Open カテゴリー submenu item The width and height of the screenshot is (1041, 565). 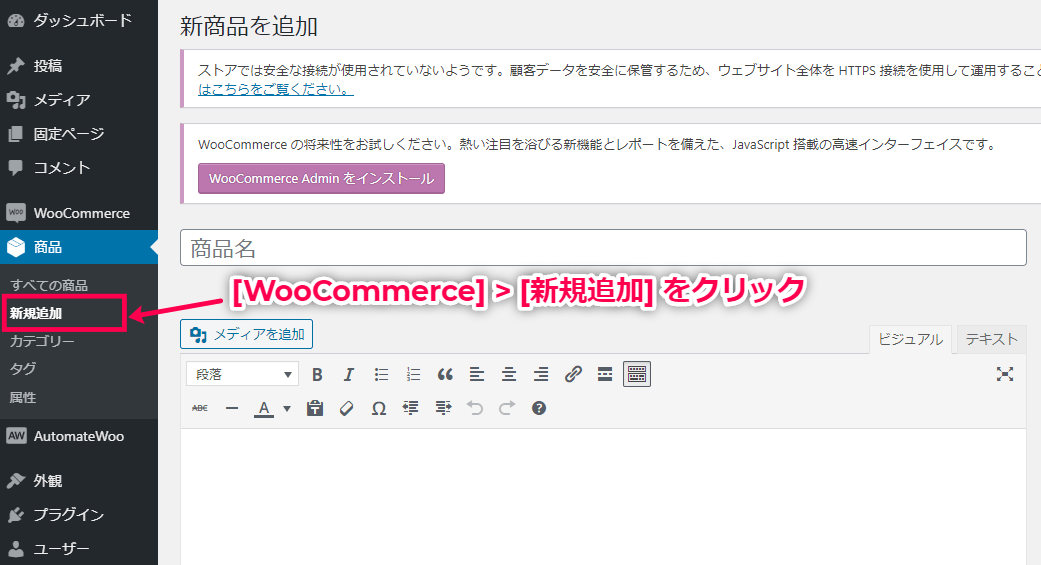42,341
